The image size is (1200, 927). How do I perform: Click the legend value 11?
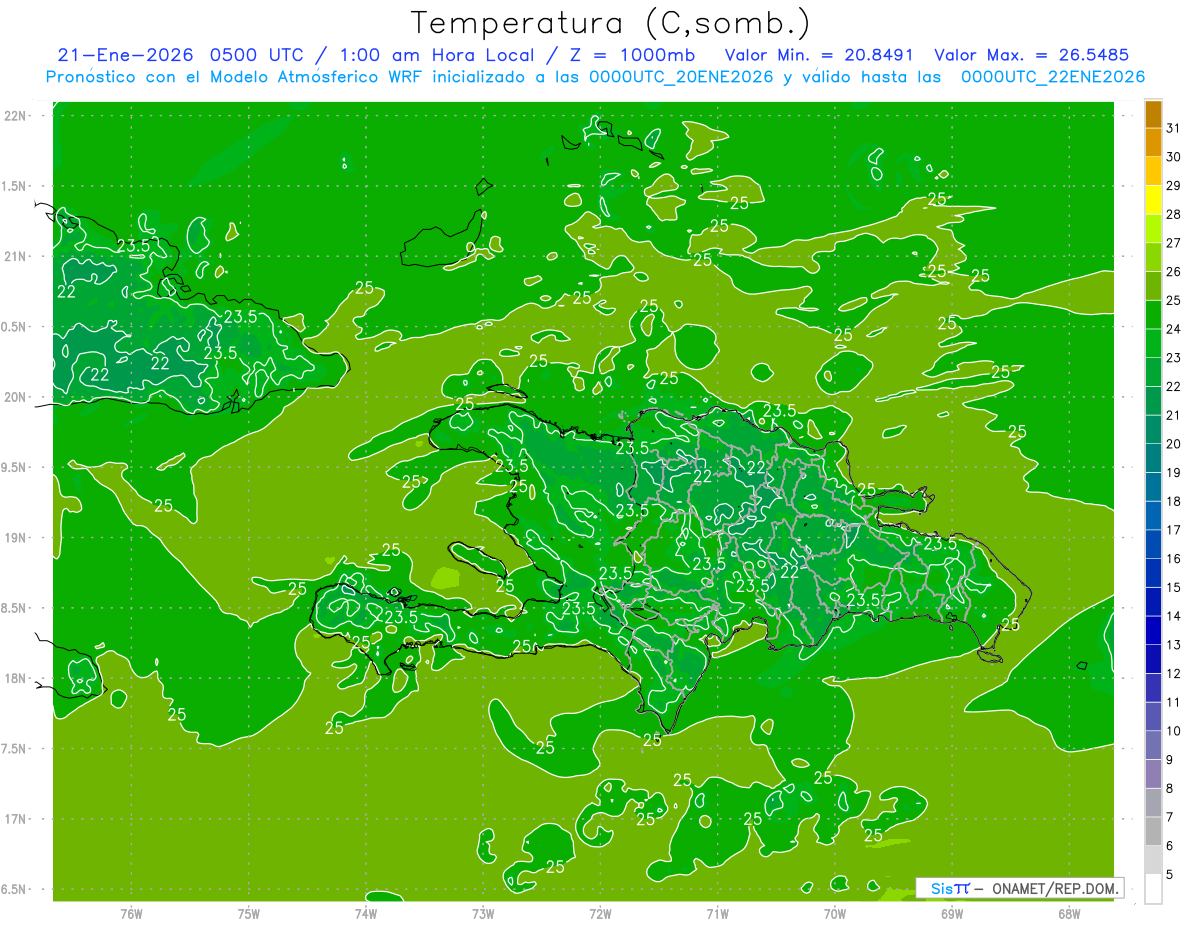click(x=1174, y=702)
